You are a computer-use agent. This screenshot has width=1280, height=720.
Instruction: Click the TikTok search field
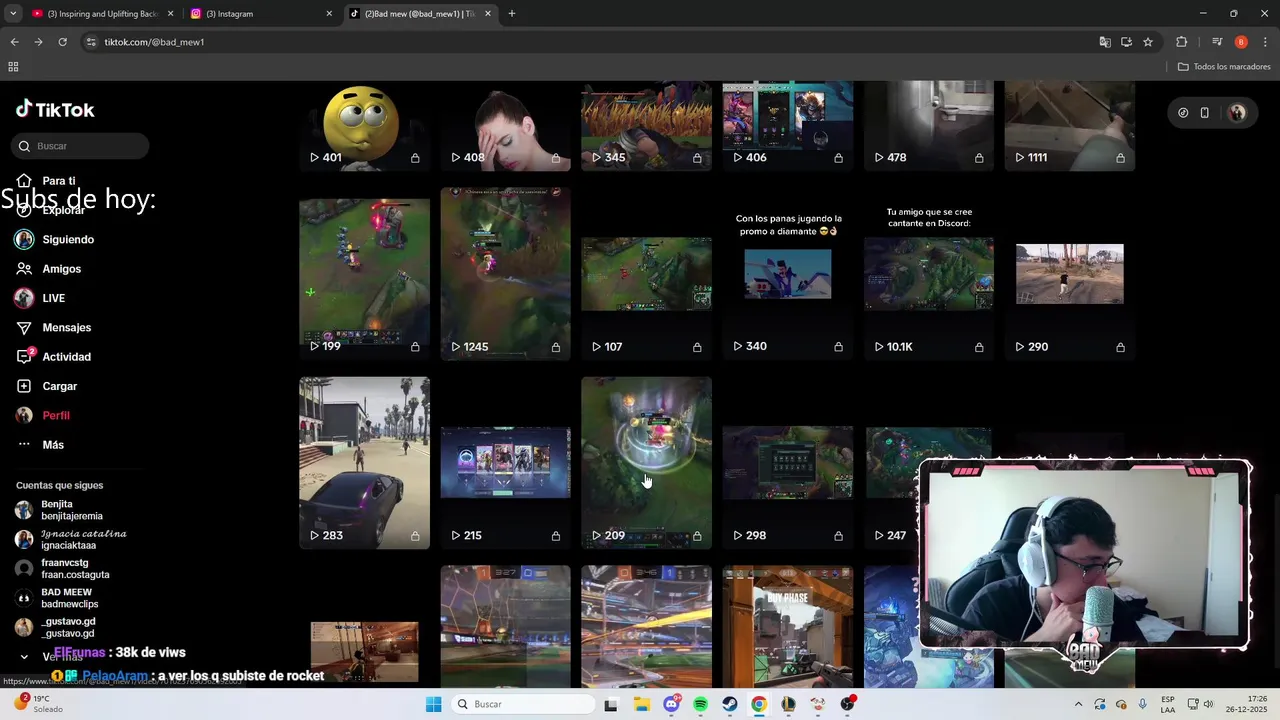pyautogui.click(x=81, y=146)
